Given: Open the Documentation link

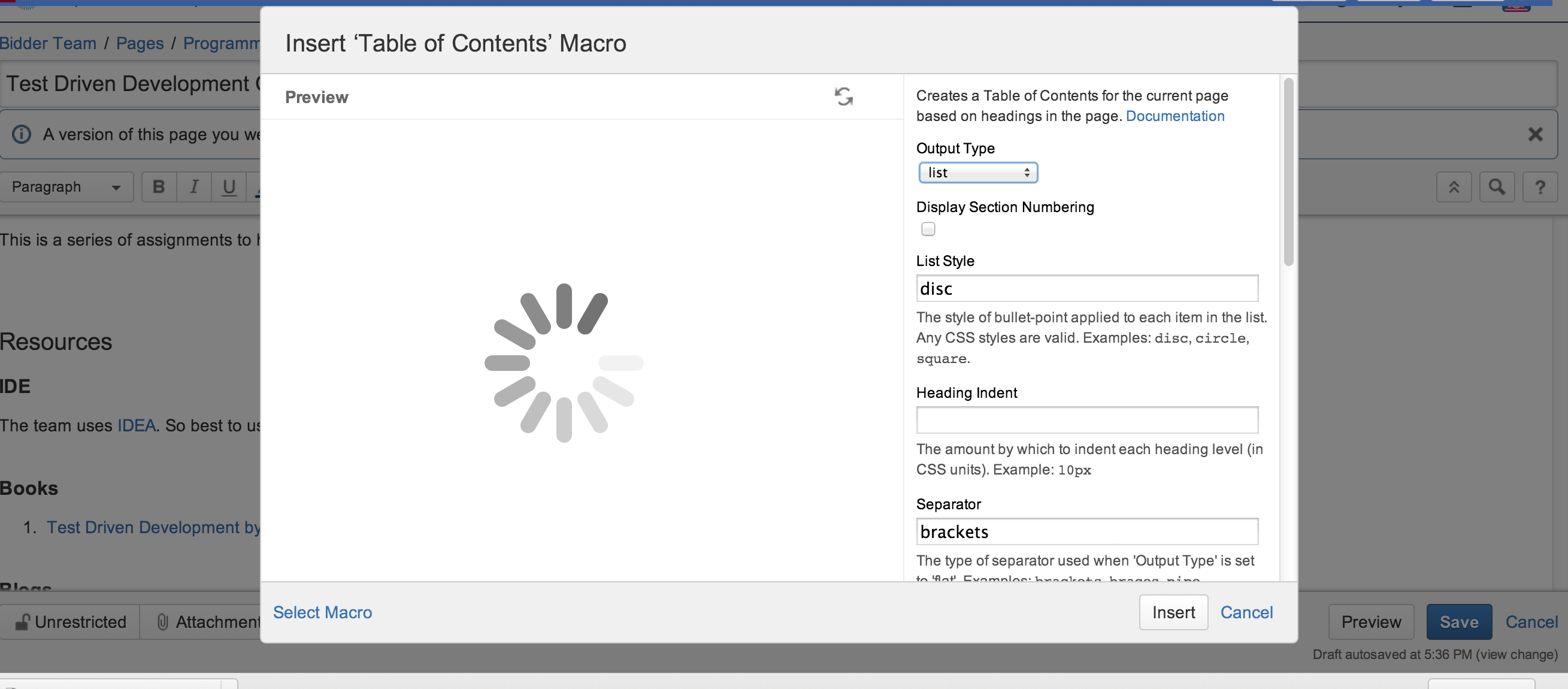Looking at the screenshot, I should [x=1175, y=116].
